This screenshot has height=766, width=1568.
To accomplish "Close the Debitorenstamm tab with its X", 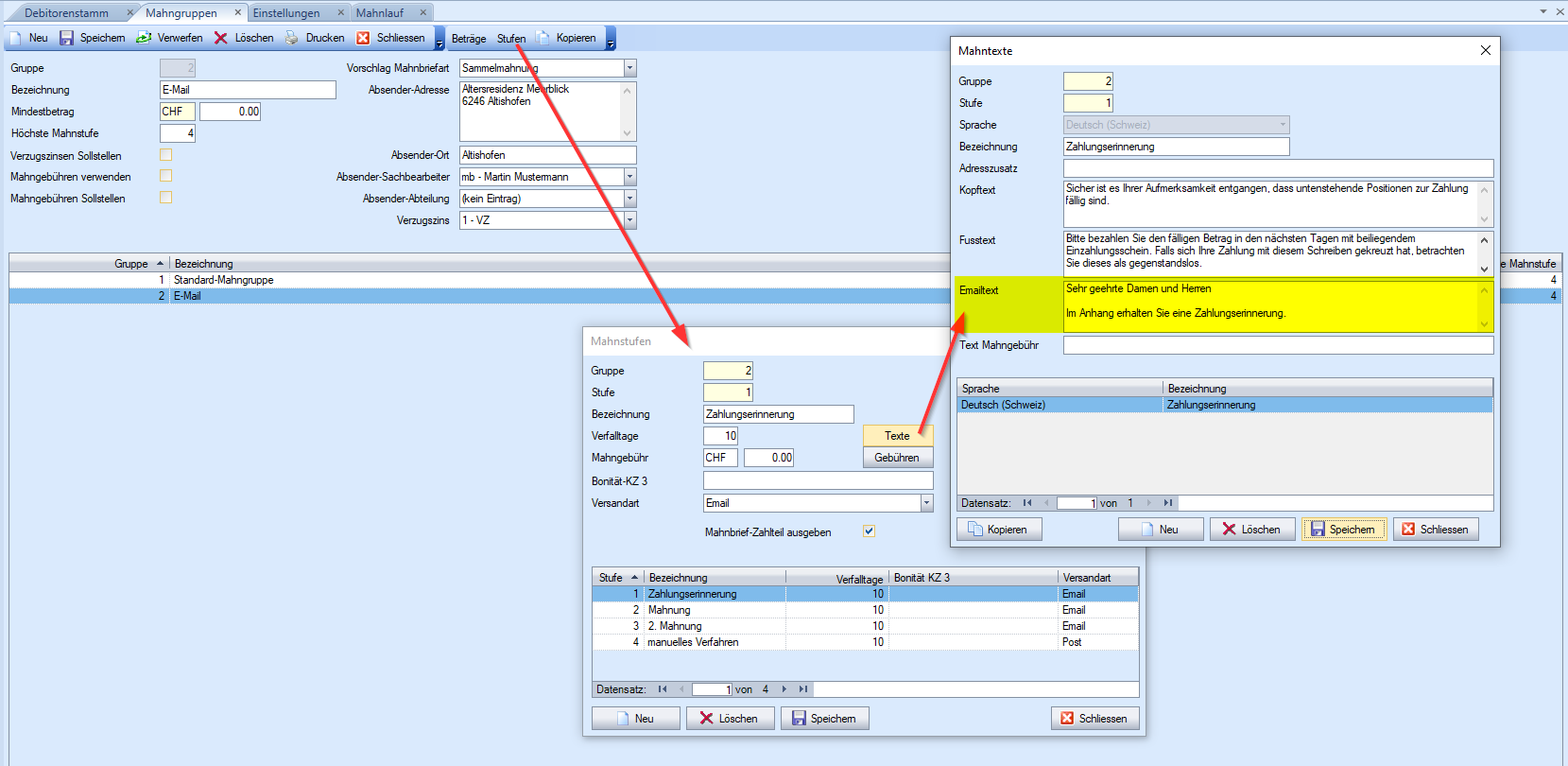I will (130, 12).
